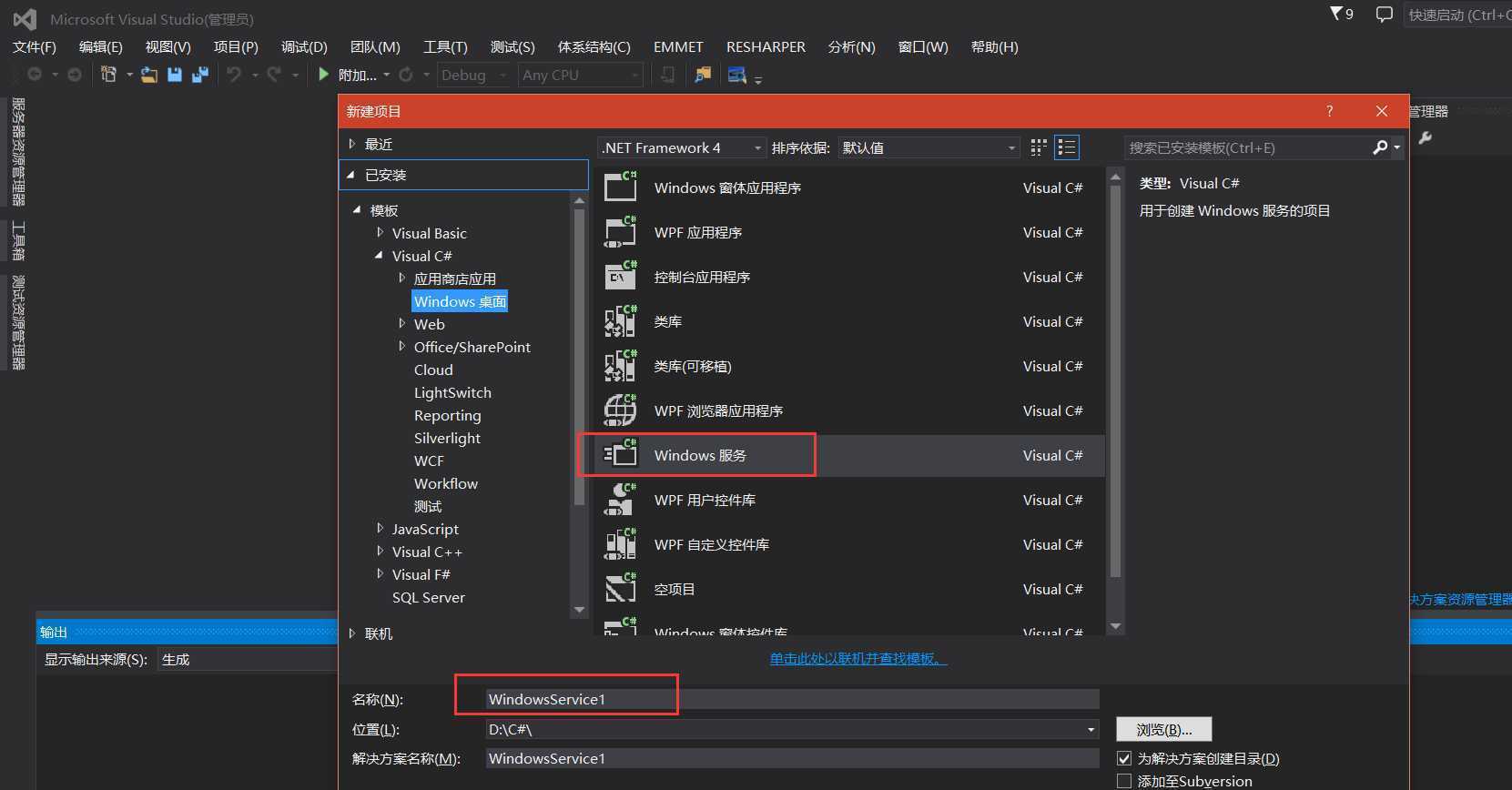Toggle 添加至Subversion checkbox
Image resolution: width=1512 pixels, height=790 pixels.
pos(1124,781)
